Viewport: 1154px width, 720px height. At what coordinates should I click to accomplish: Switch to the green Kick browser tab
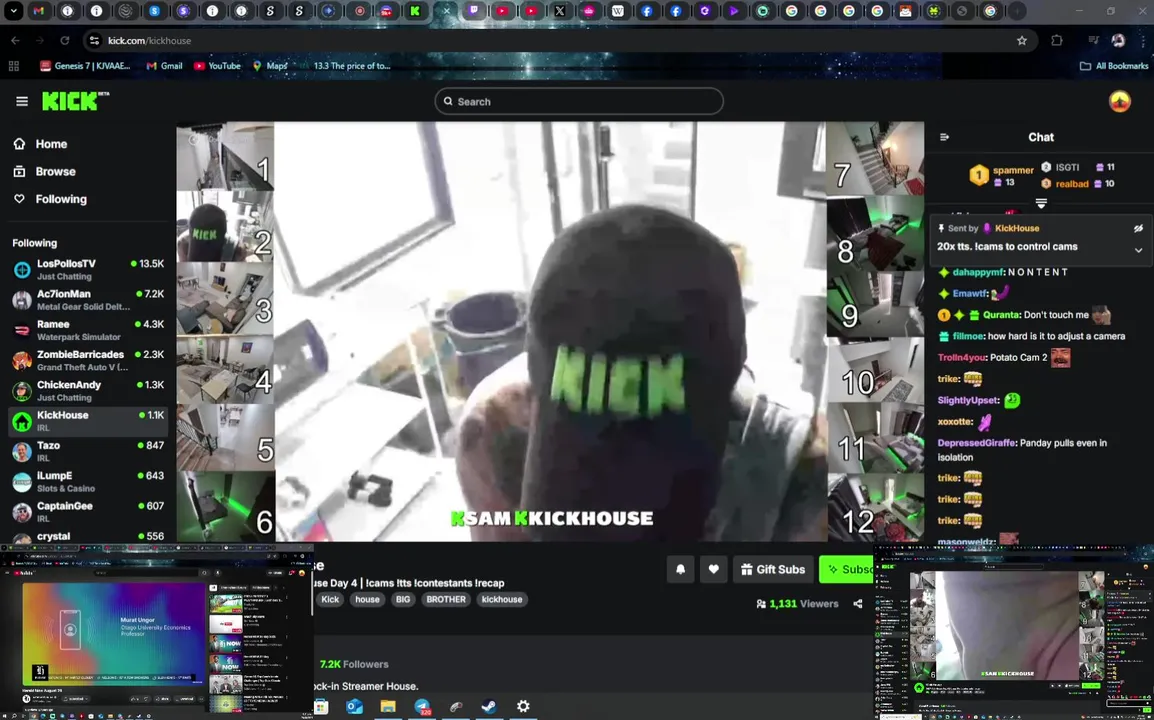point(415,11)
